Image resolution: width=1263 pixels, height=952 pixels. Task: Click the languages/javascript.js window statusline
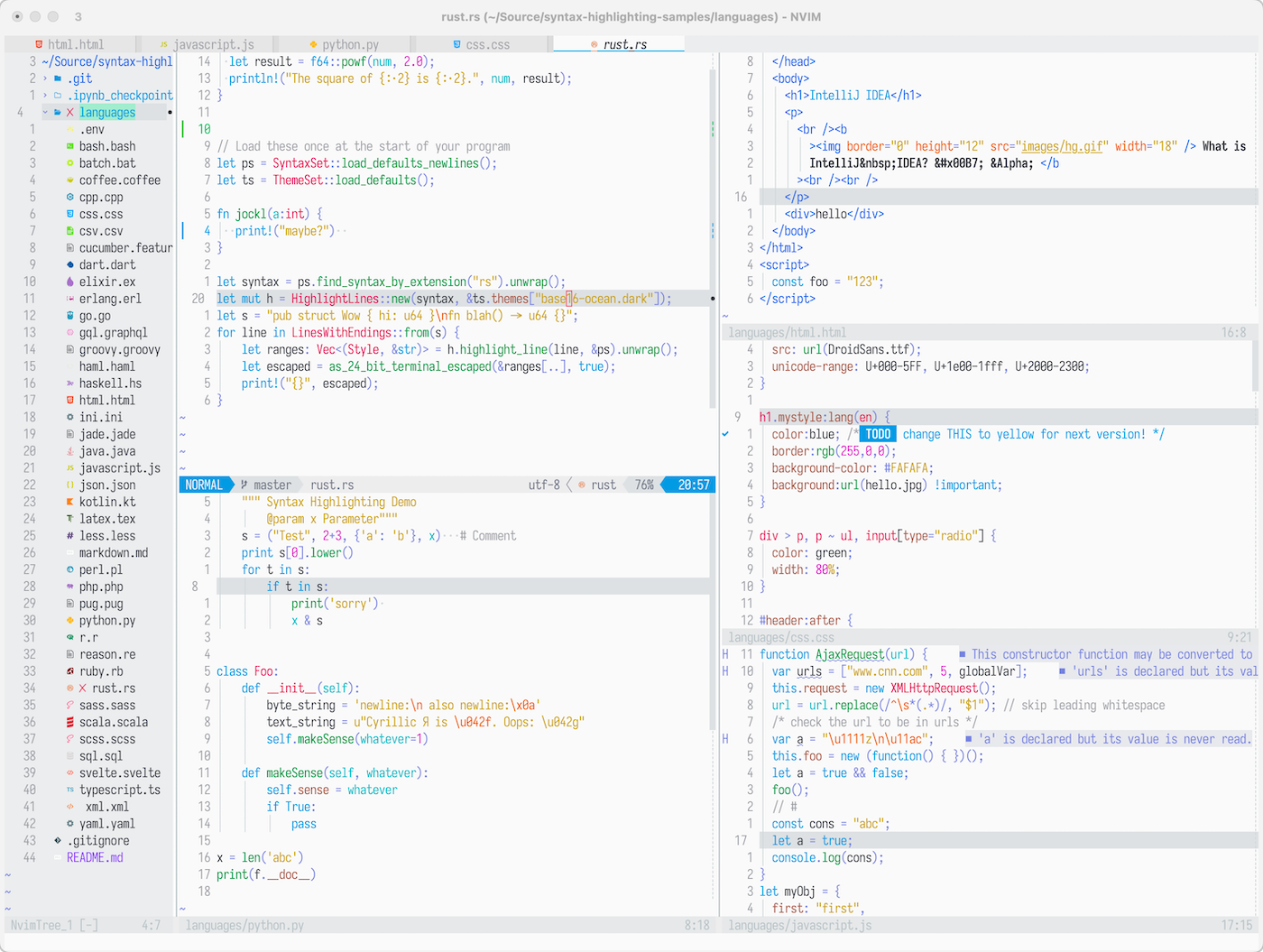tap(990, 926)
